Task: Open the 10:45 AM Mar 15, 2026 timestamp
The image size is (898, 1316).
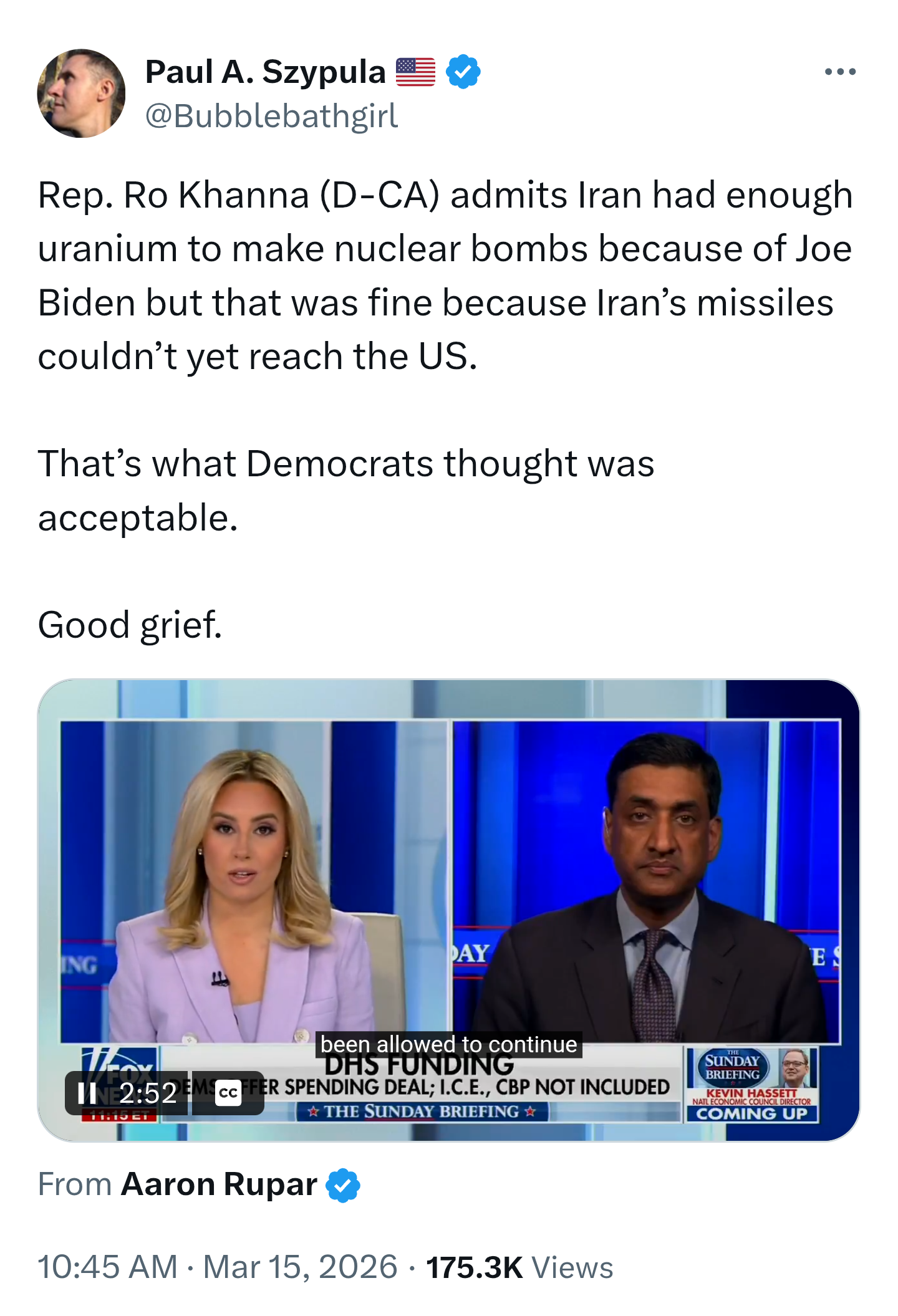Action: point(218,1267)
